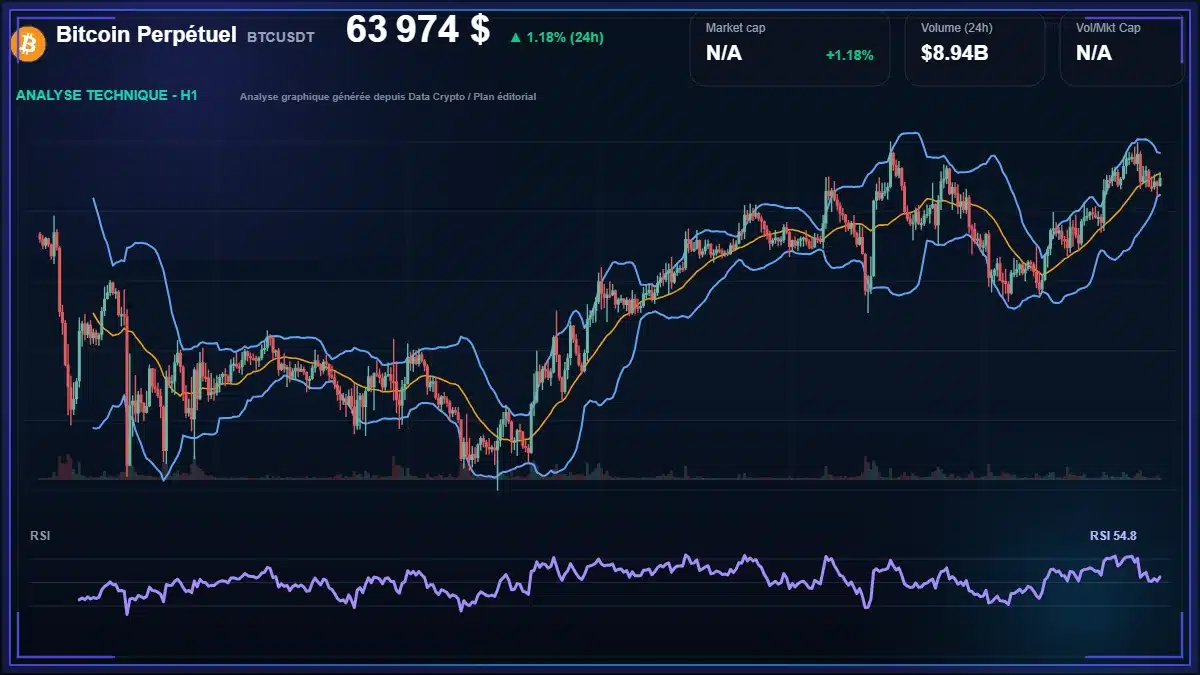
Task: Click the +1.18% value in Market cap card
Action: (849, 55)
